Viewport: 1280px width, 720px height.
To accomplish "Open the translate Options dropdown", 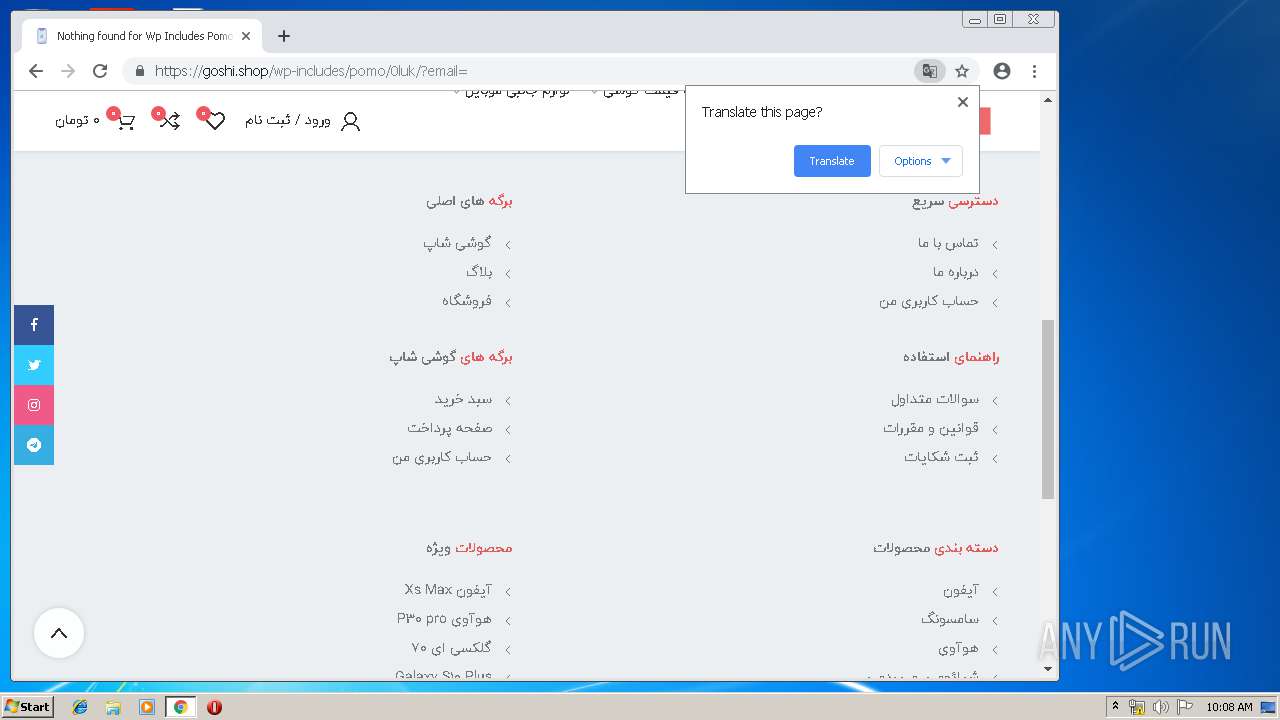I will (x=921, y=161).
